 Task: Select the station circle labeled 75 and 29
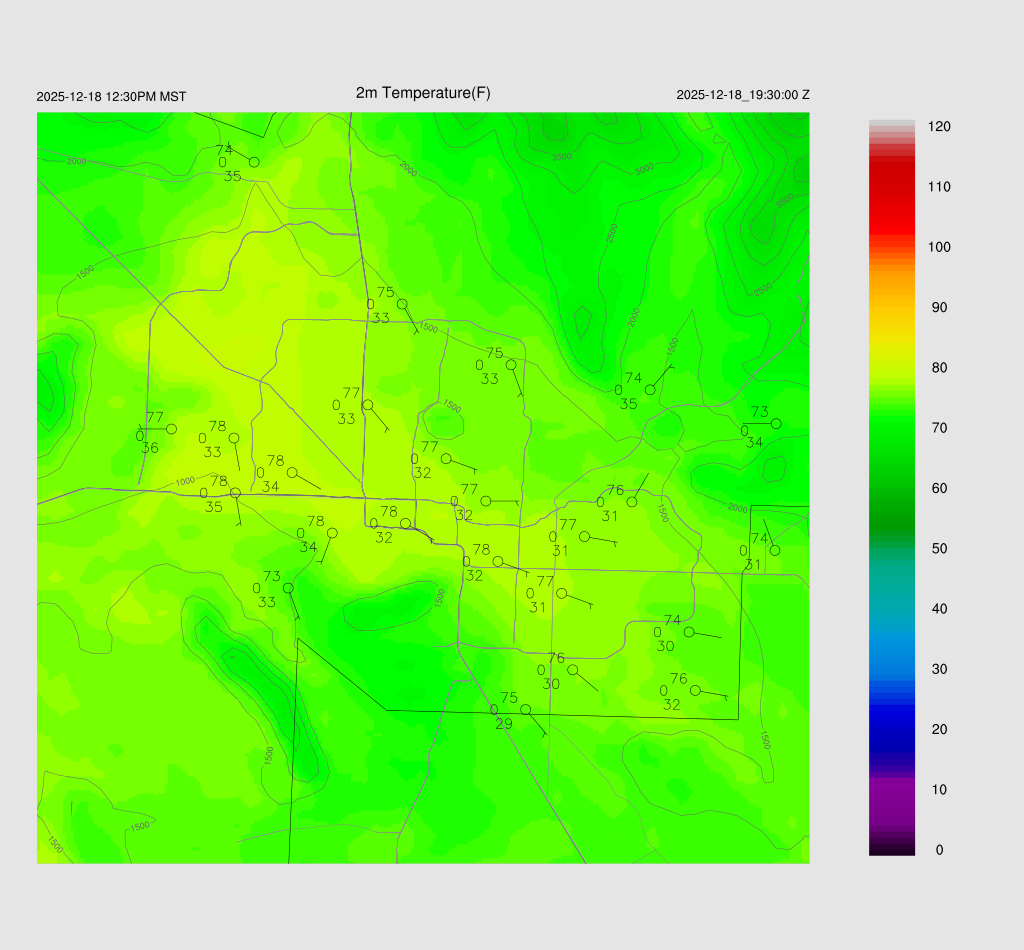526,710
